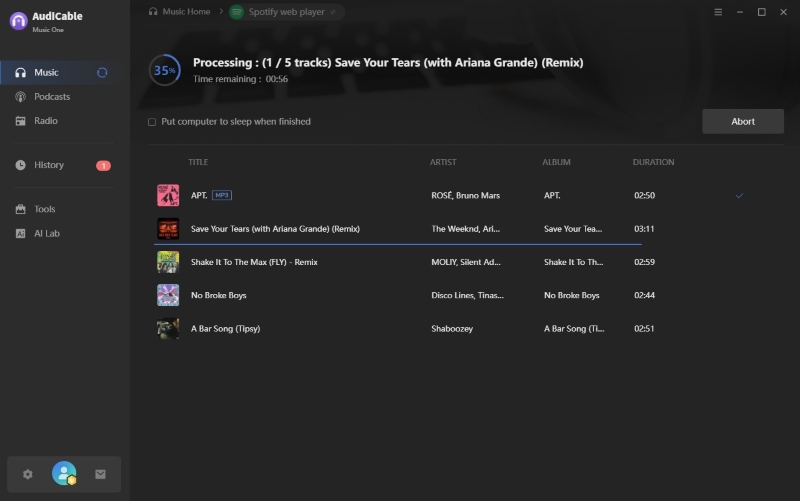
Task: Select the No Broke Boys track title
Action: [x=218, y=295]
